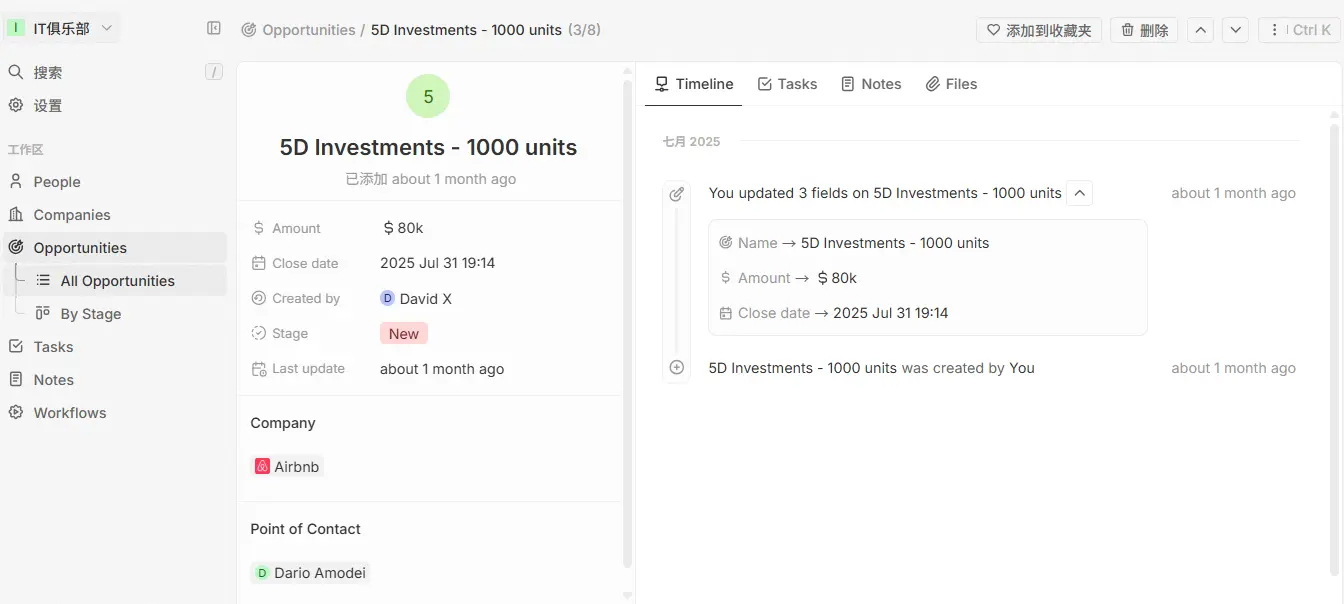
Task: Click the New stage tag
Action: coord(404,334)
